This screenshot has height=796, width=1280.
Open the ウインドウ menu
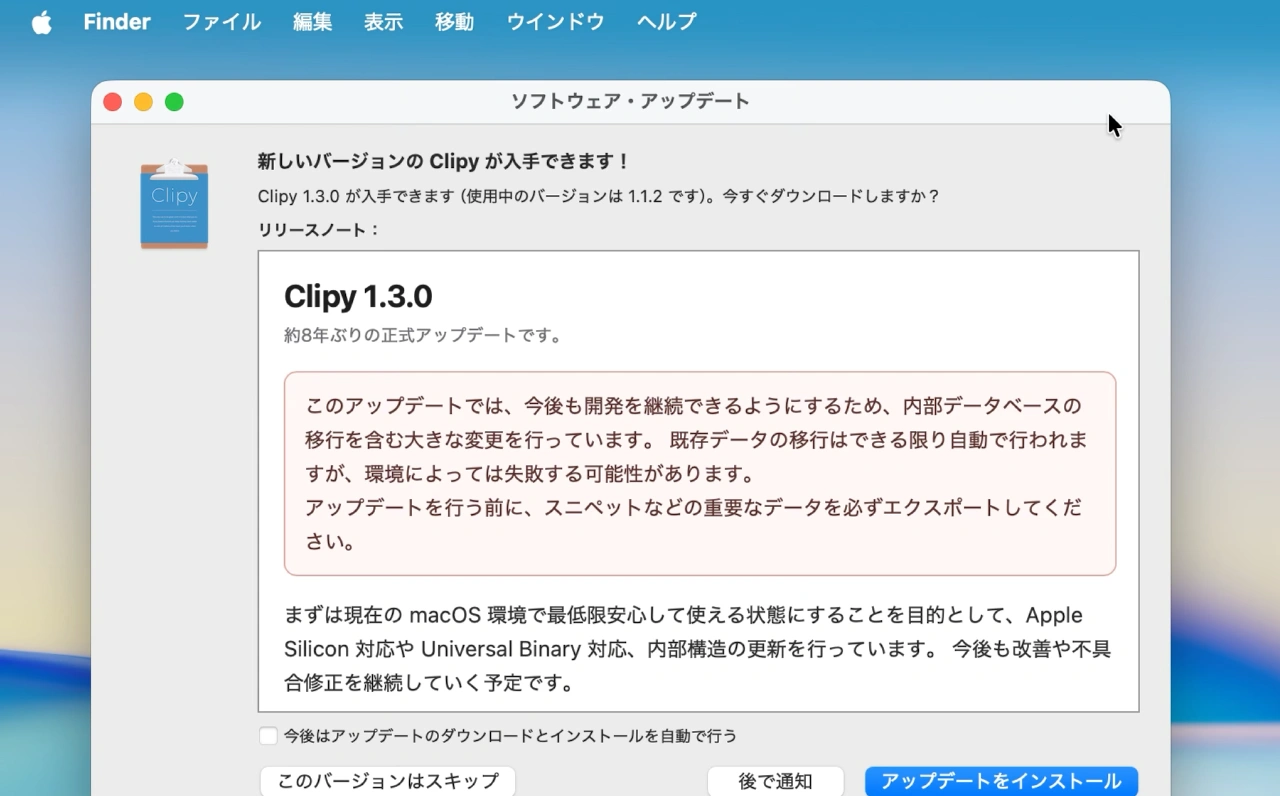[x=556, y=22]
